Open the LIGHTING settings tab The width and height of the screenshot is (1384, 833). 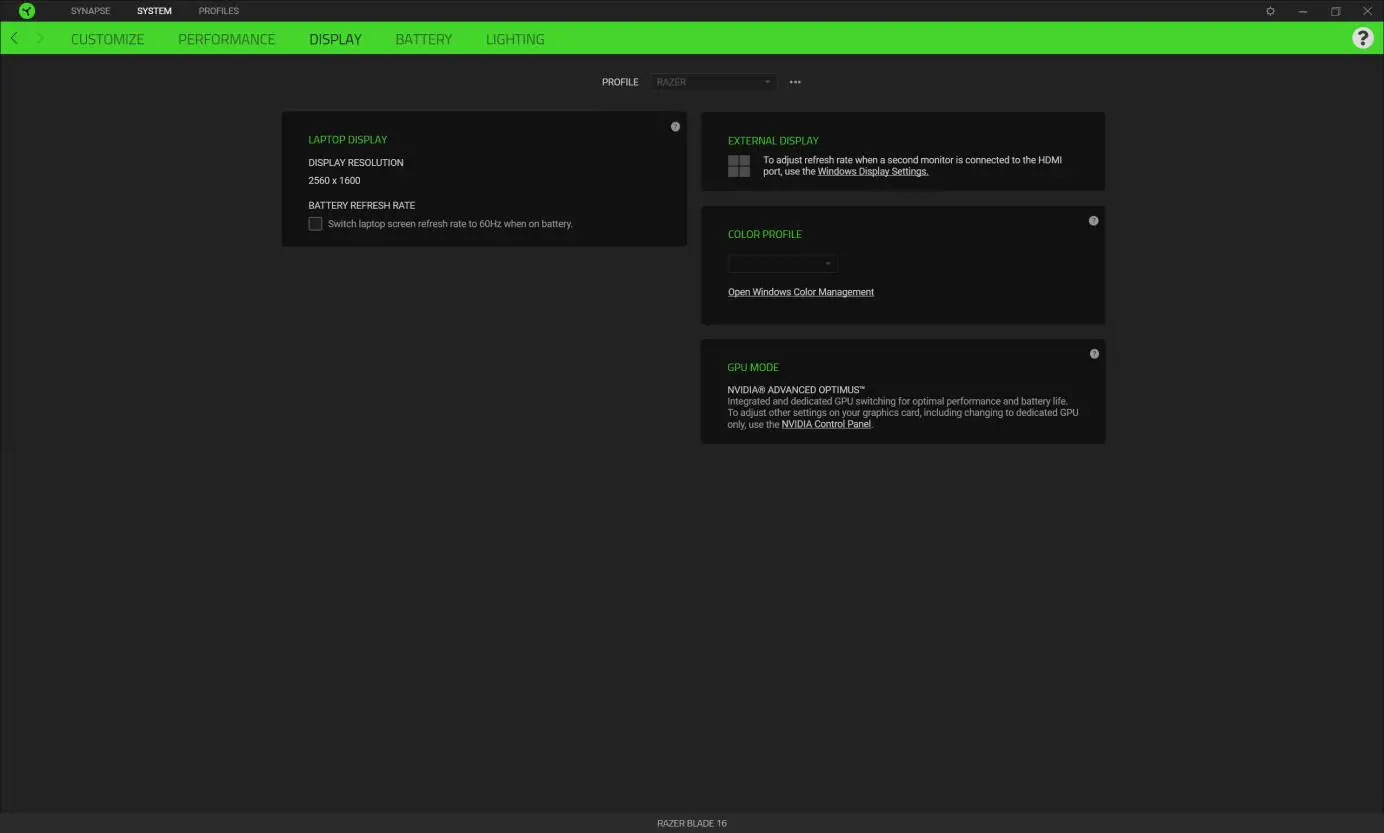point(515,39)
